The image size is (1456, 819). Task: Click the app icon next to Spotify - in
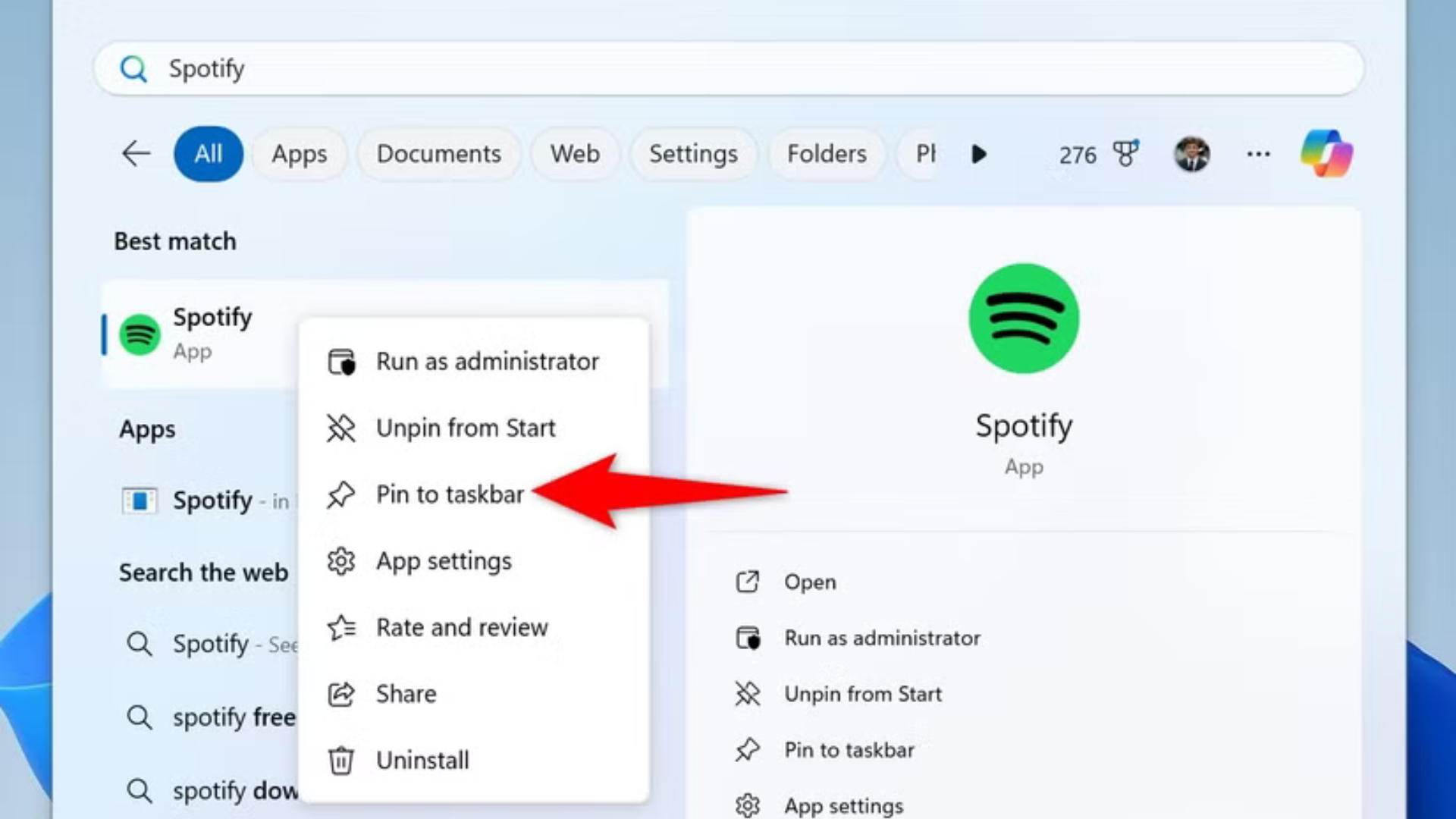coord(140,501)
